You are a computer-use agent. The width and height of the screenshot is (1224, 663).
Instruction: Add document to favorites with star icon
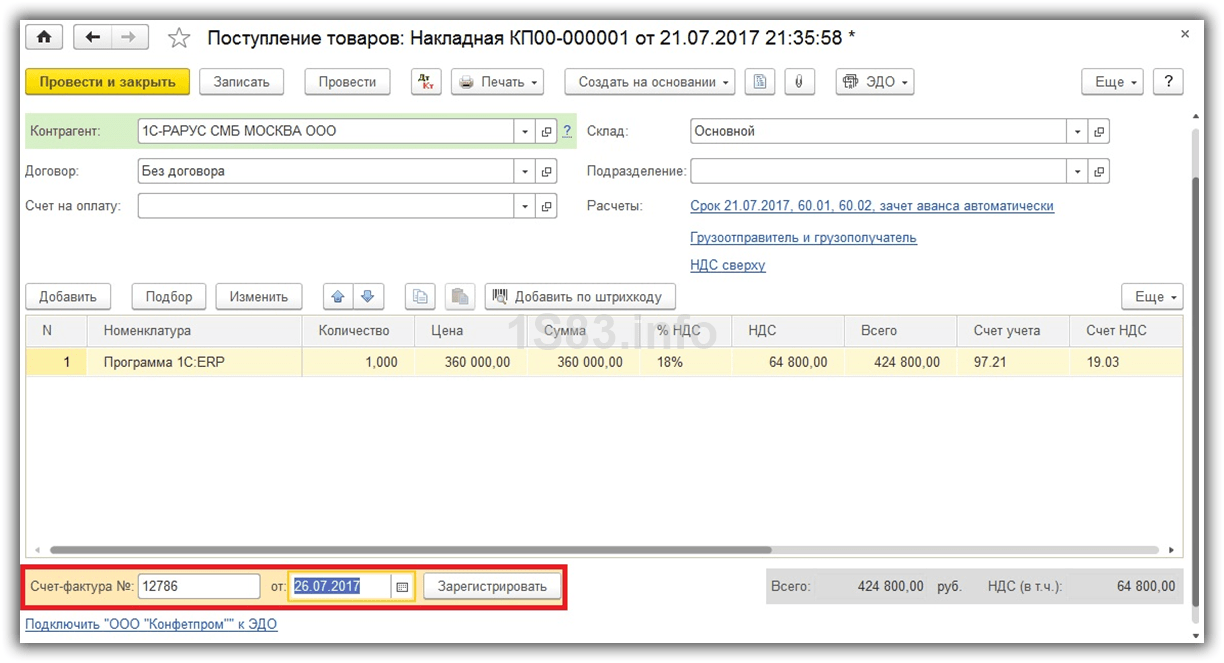179,38
